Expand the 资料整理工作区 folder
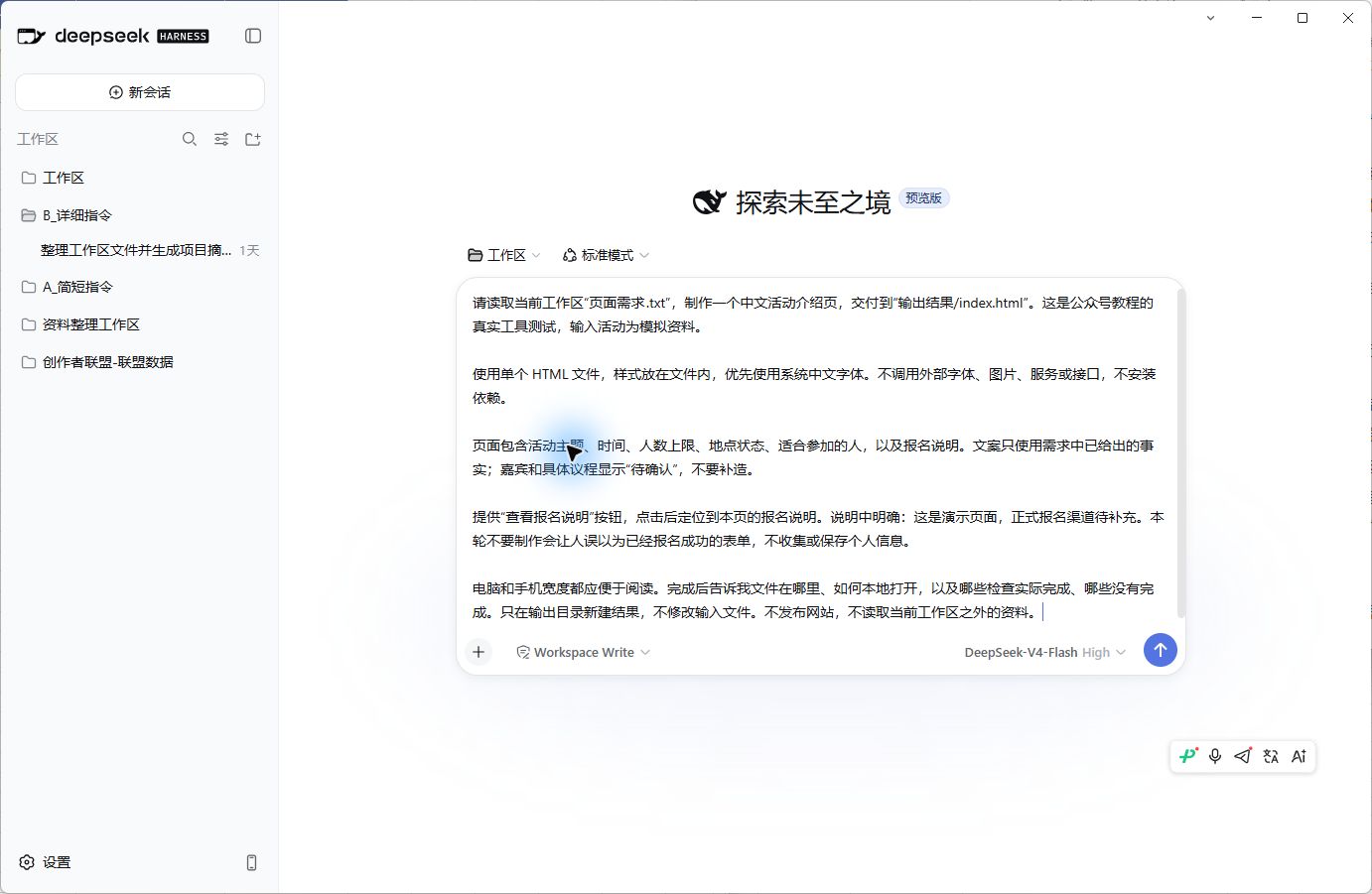This screenshot has height=894, width=1372. point(140,324)
